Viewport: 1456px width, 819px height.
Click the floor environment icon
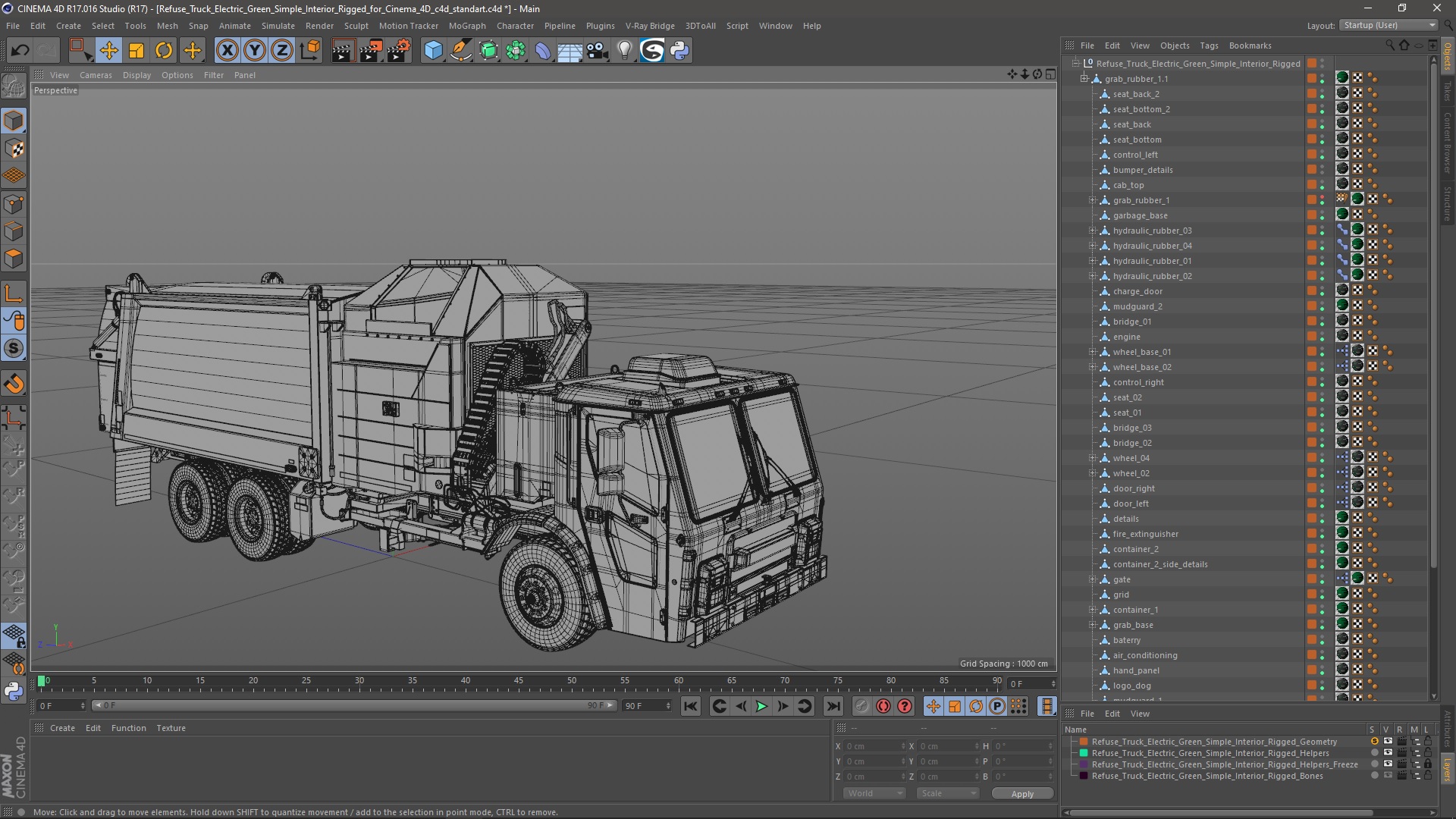click(570, 51)
